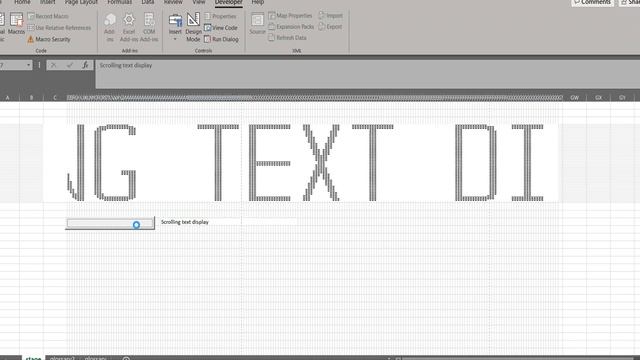Viewport: 640px width, 360px height.
Task: Switch to the Home ribbon tab
Action: 22,2
